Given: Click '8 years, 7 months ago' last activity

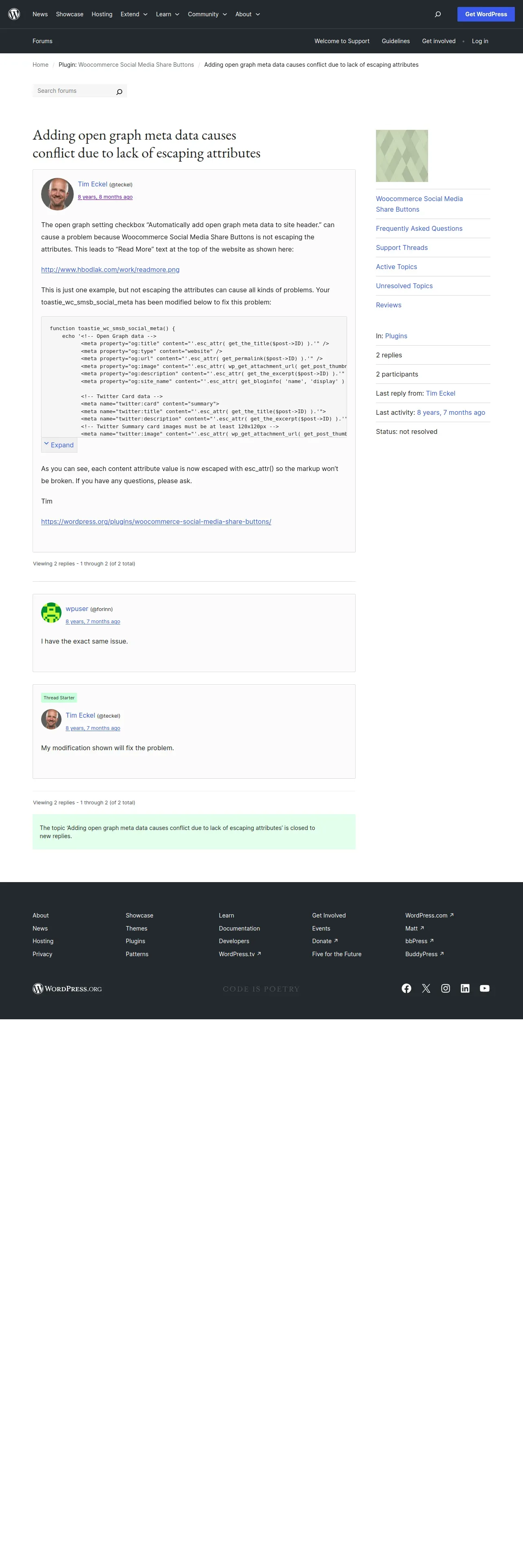Looking at the screenshot, I should point(450,413).
